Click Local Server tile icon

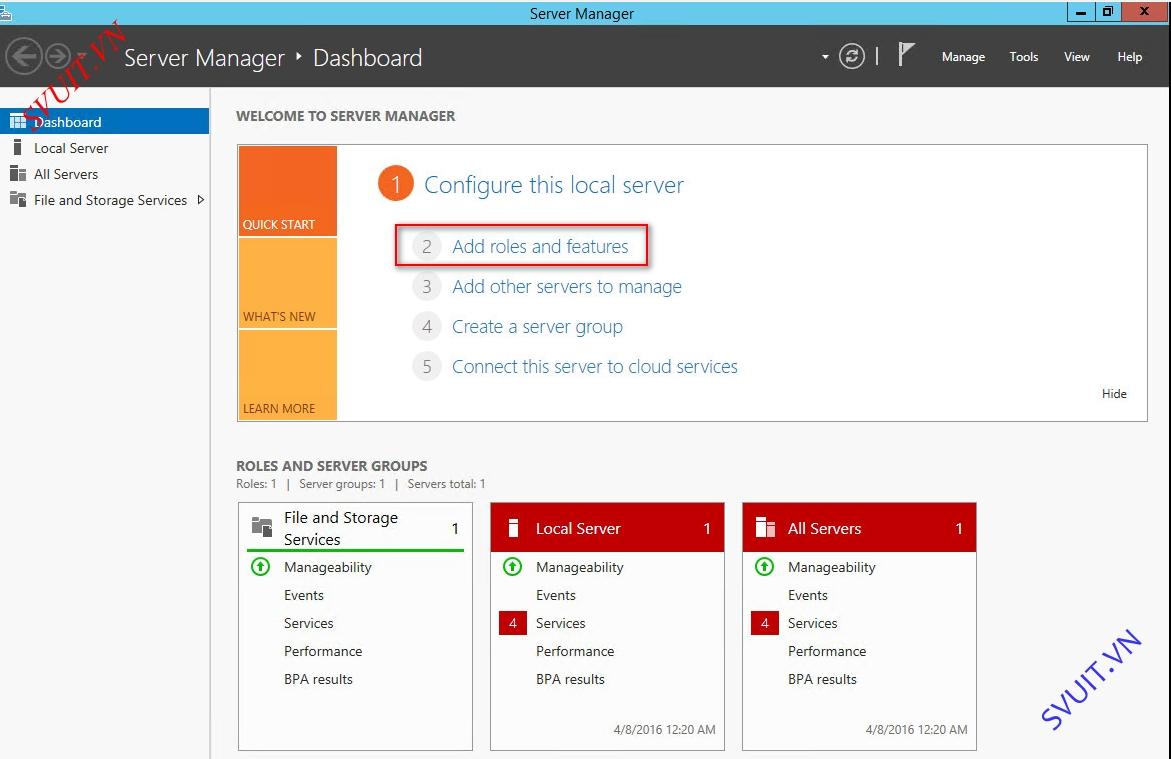(513, 528)
